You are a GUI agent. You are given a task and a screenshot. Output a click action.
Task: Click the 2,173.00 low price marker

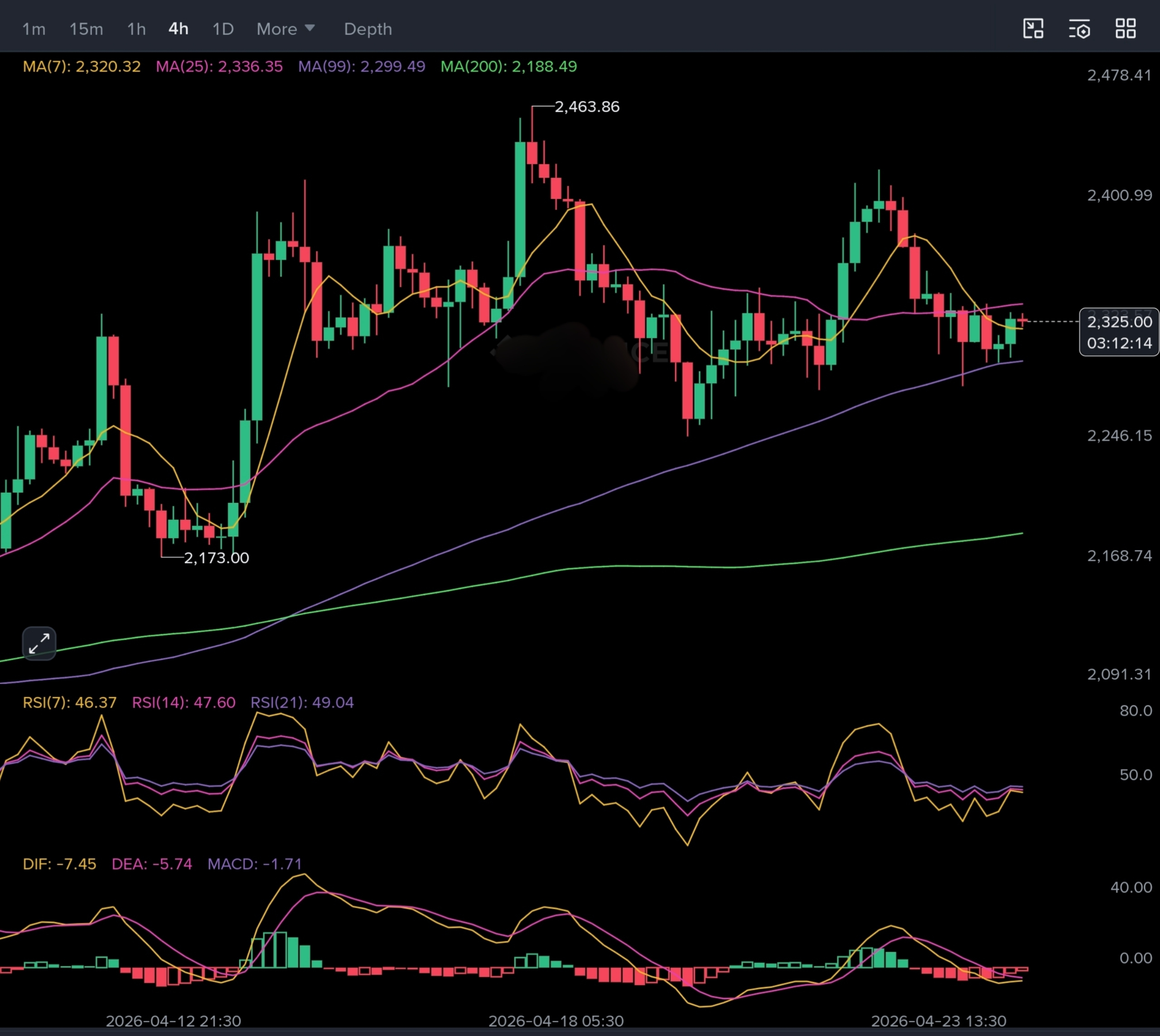[x=216, y=558]
